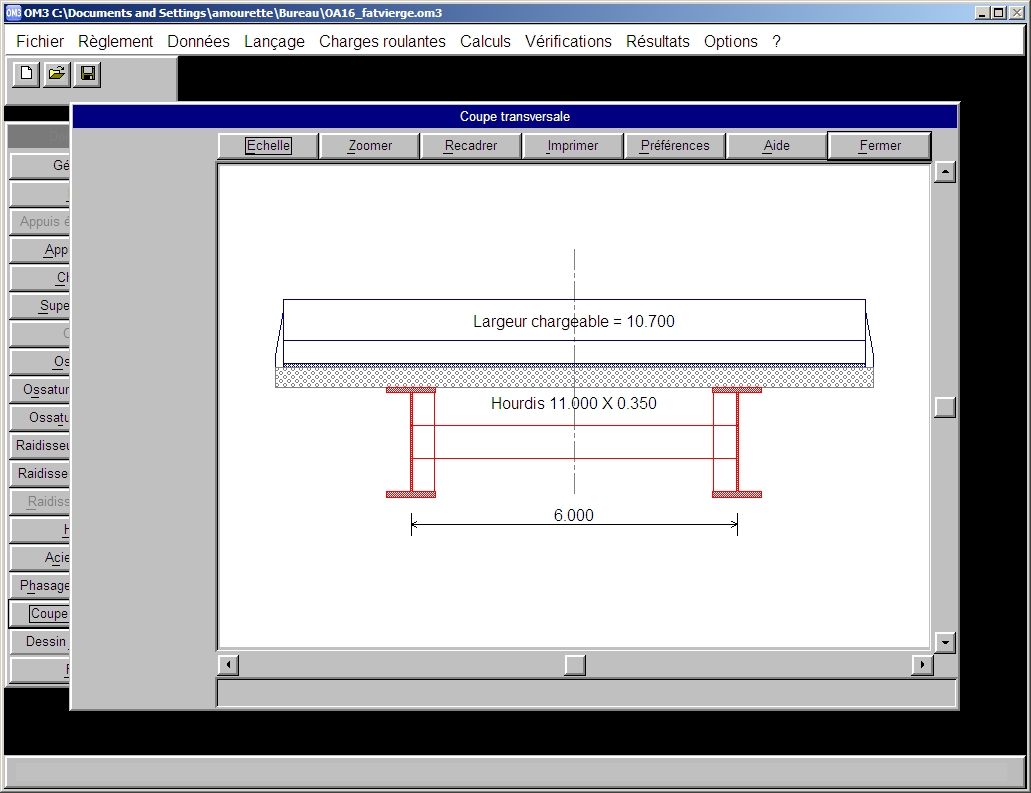This screenshot has width=1031, height=793.
Task: Open the Règlement menu
Action: [116, 41]
